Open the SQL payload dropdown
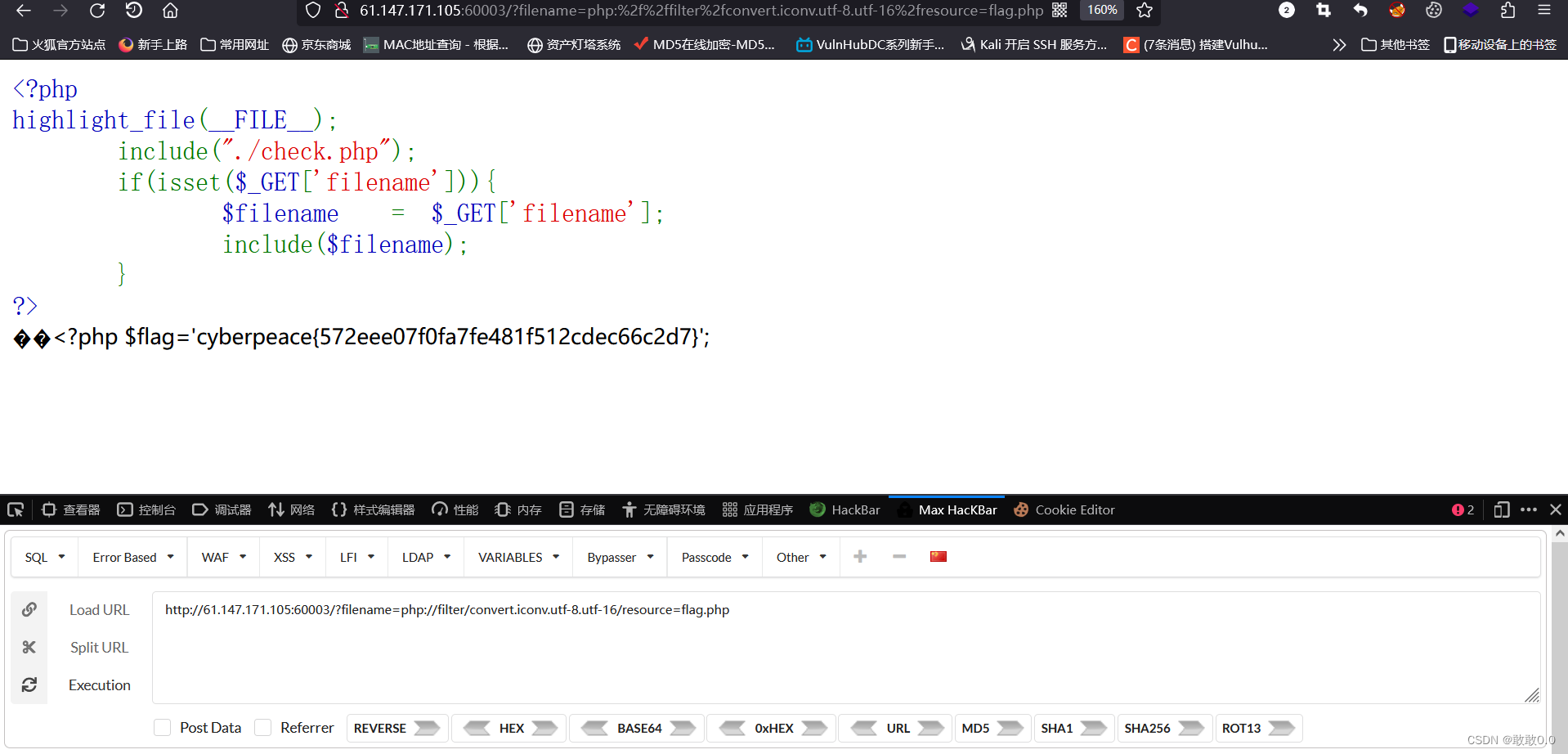Viewport: 1568px width, 754px height. click(44, 557)
